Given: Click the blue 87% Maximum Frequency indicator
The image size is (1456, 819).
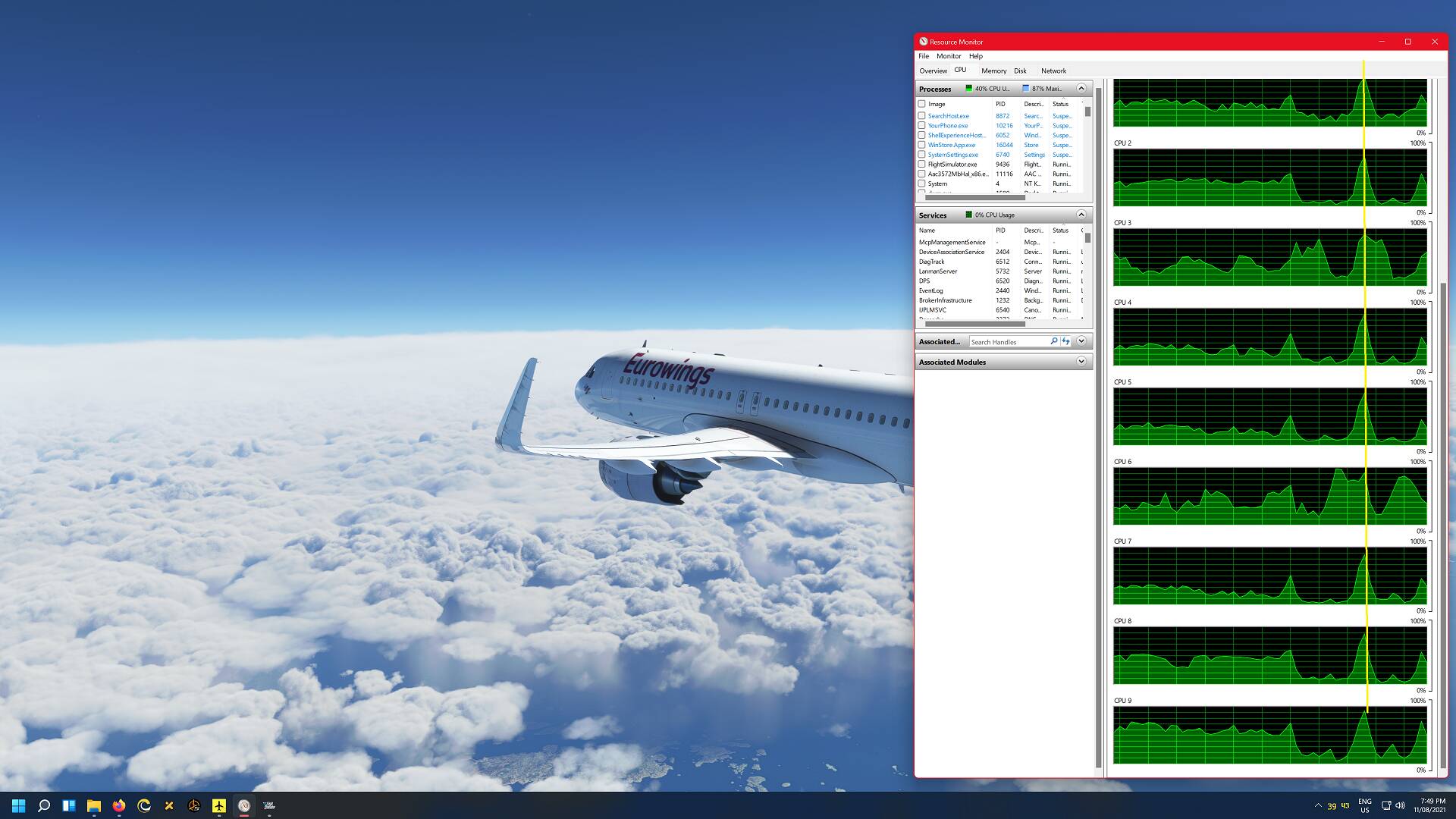Looking at the screenshot, I should tap(1025, 89).
